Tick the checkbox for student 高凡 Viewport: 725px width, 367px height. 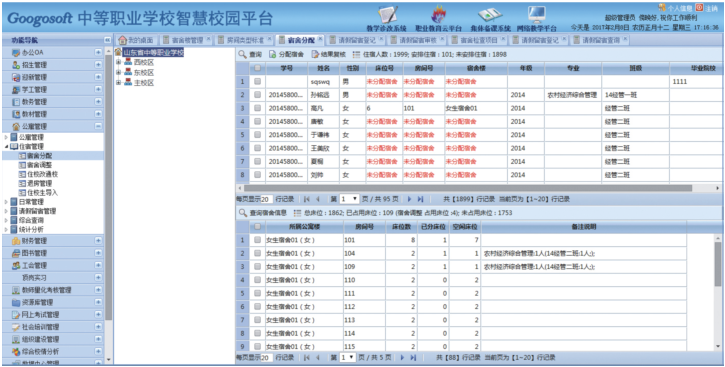pos(258,108)
